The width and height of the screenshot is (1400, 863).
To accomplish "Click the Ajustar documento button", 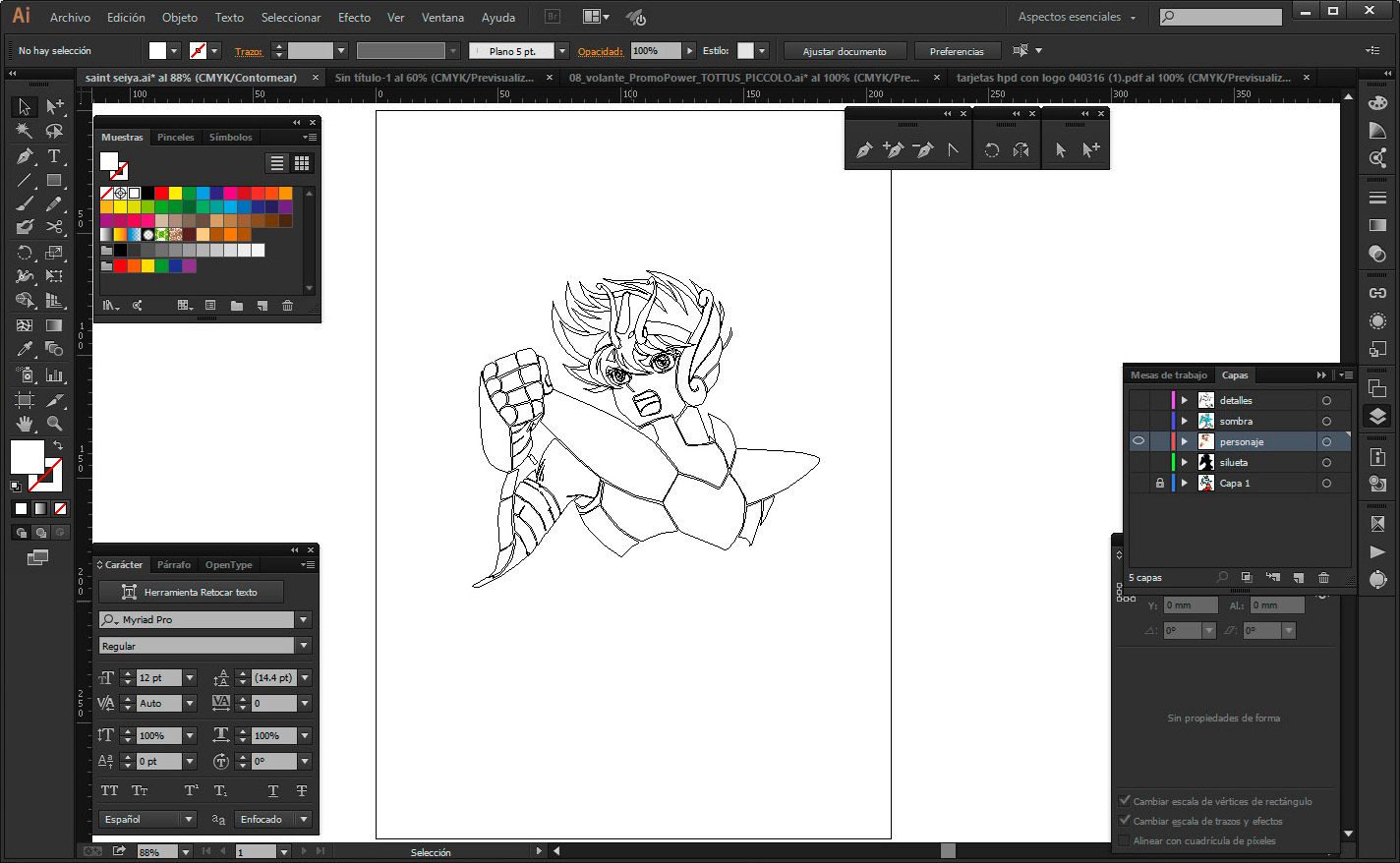I will coord(845,51).
